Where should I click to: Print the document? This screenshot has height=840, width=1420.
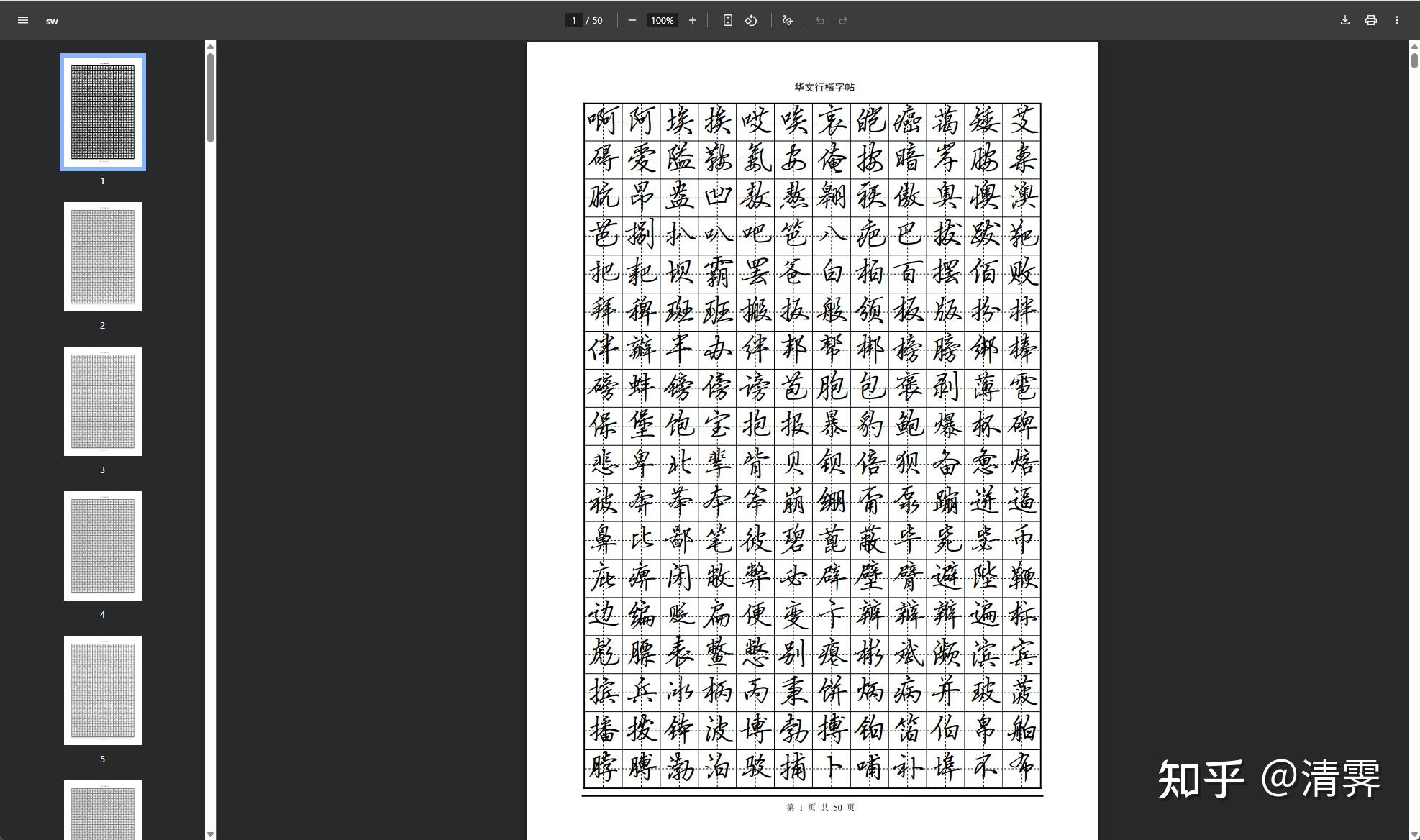(x=1371, y=20)
